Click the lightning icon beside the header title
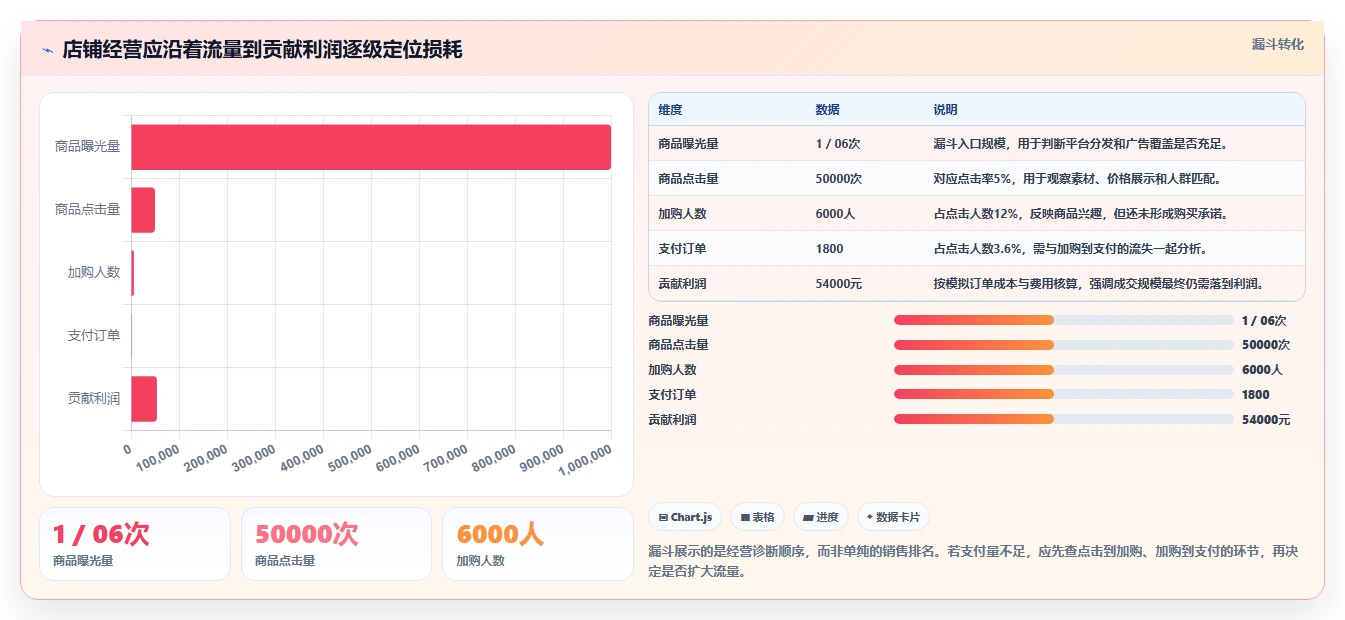The height and width of the screenshot is (620, 1345). coord(47,50)
